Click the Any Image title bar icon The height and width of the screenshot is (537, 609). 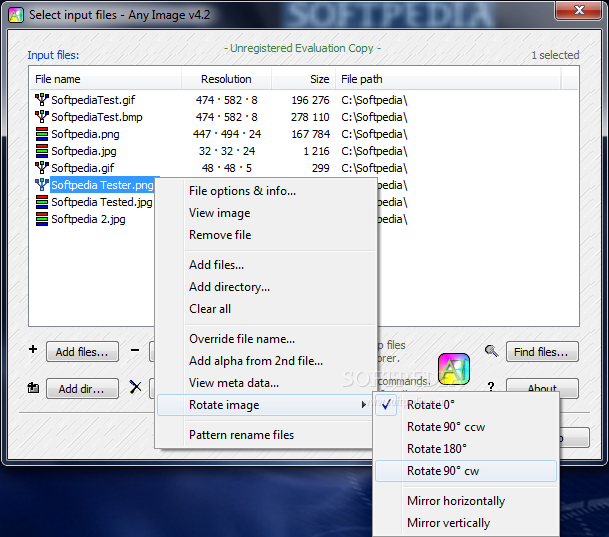point(16,15)
